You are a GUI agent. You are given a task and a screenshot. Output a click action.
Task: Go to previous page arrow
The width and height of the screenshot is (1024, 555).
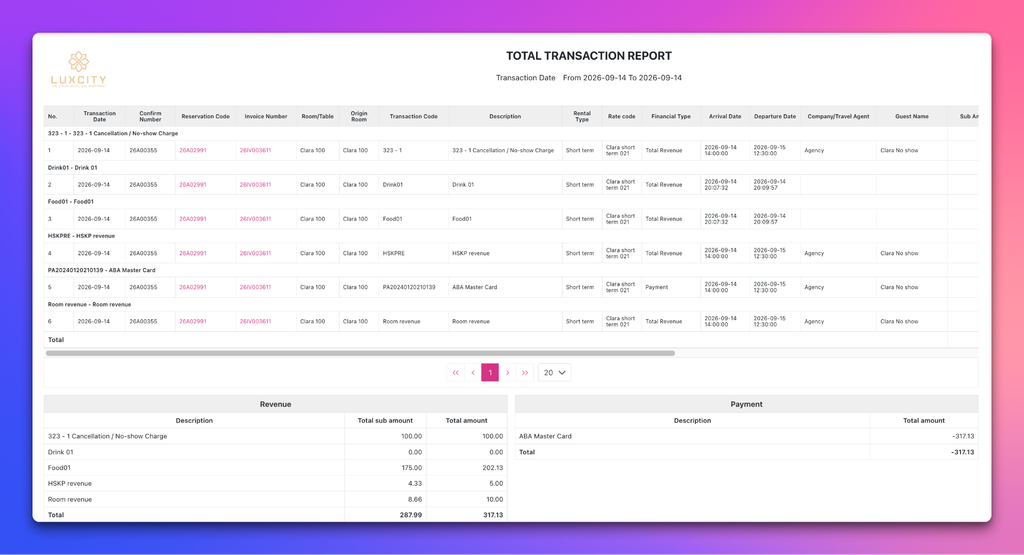coord(473,373)
